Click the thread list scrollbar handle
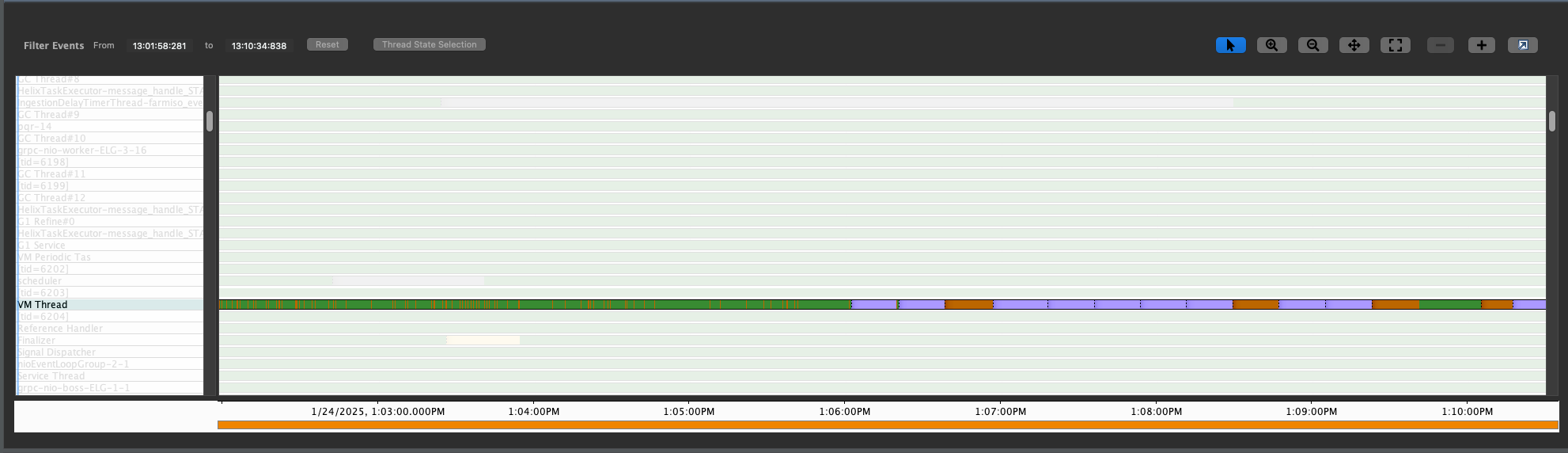 pyautogui.click(x=210, y=121)
